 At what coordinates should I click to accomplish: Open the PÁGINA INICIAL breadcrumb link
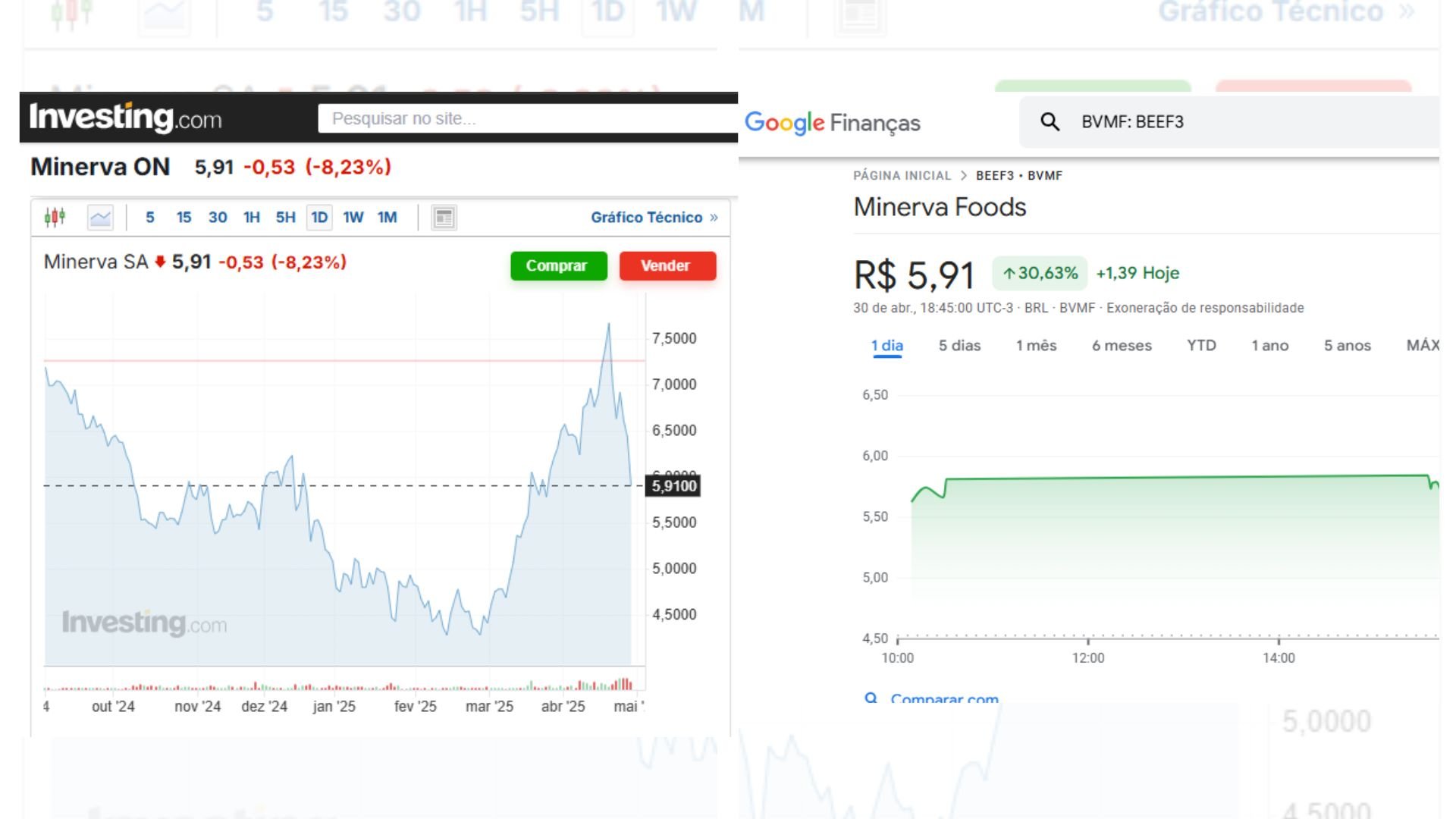[x=902, y=175]
